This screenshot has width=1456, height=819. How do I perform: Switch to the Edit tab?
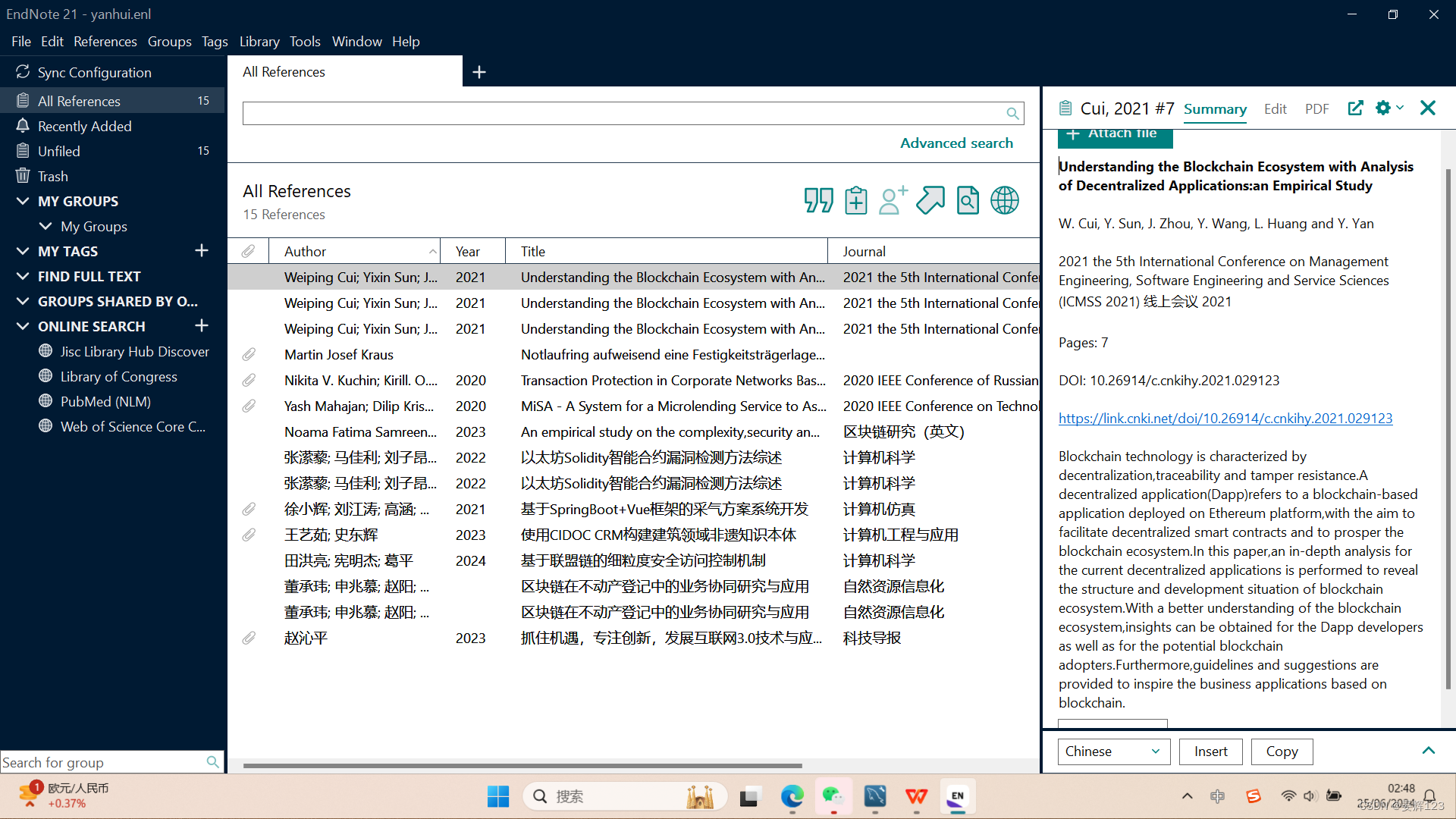[x=1275, y=109]
